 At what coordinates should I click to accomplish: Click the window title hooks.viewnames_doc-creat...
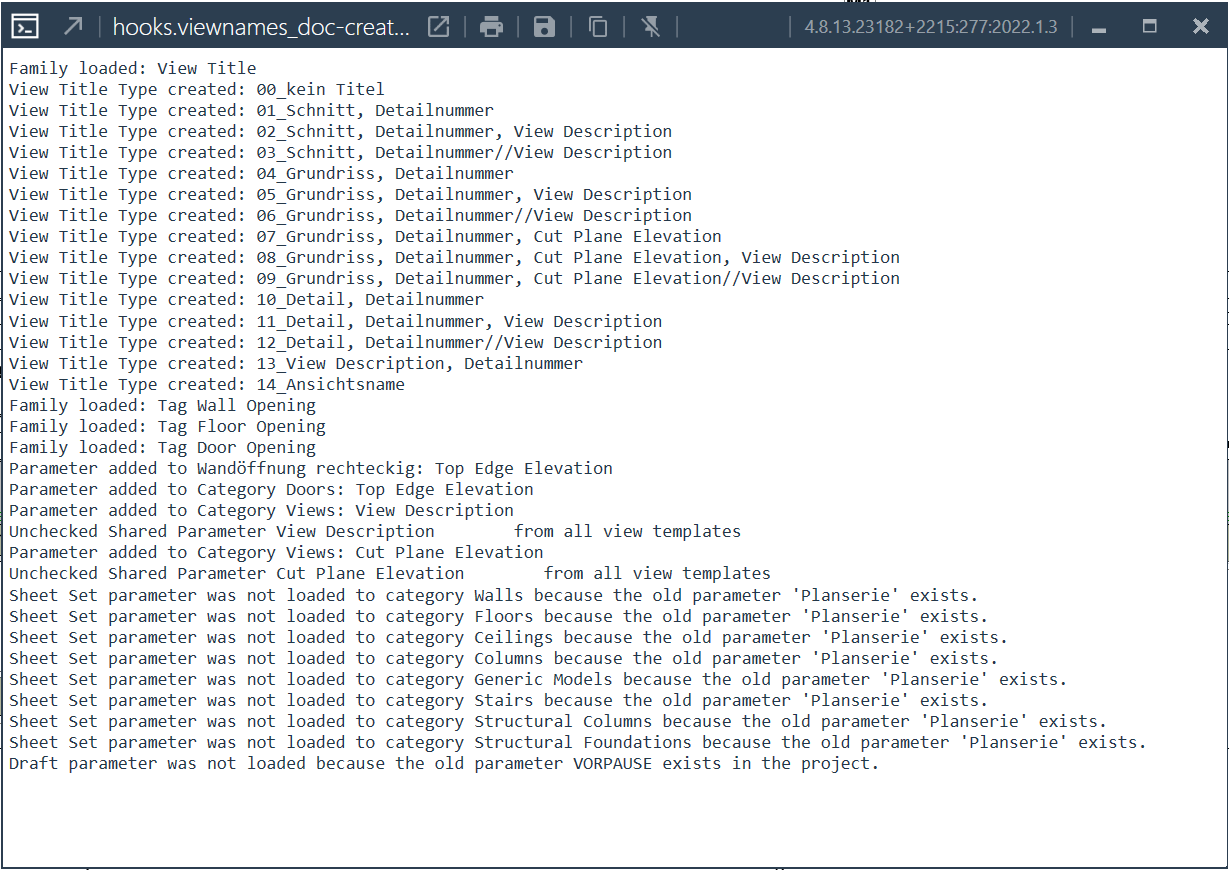(261, 27)
